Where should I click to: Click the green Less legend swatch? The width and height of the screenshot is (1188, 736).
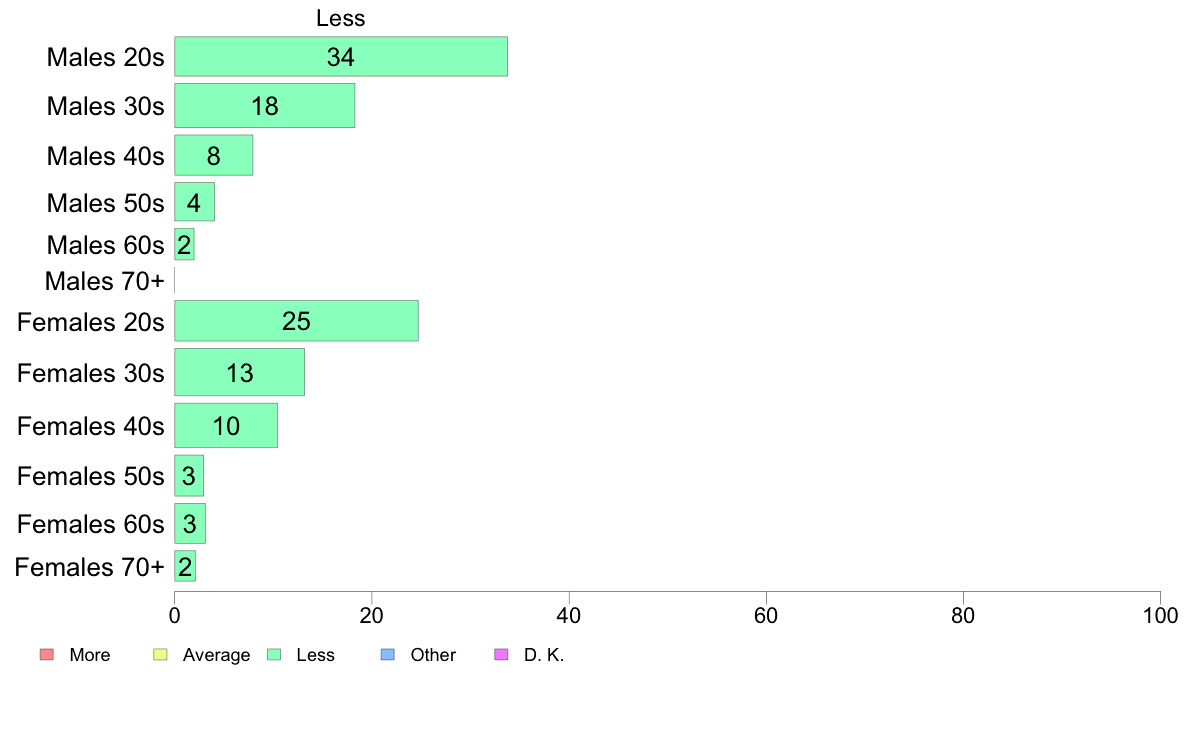(x=274, y=654)
